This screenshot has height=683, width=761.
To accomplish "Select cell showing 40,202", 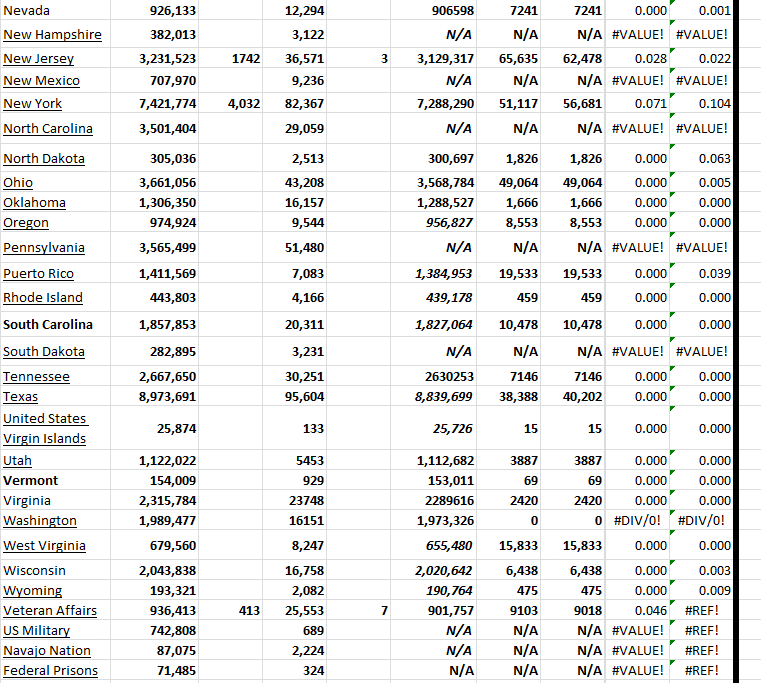I will (573, 397).
